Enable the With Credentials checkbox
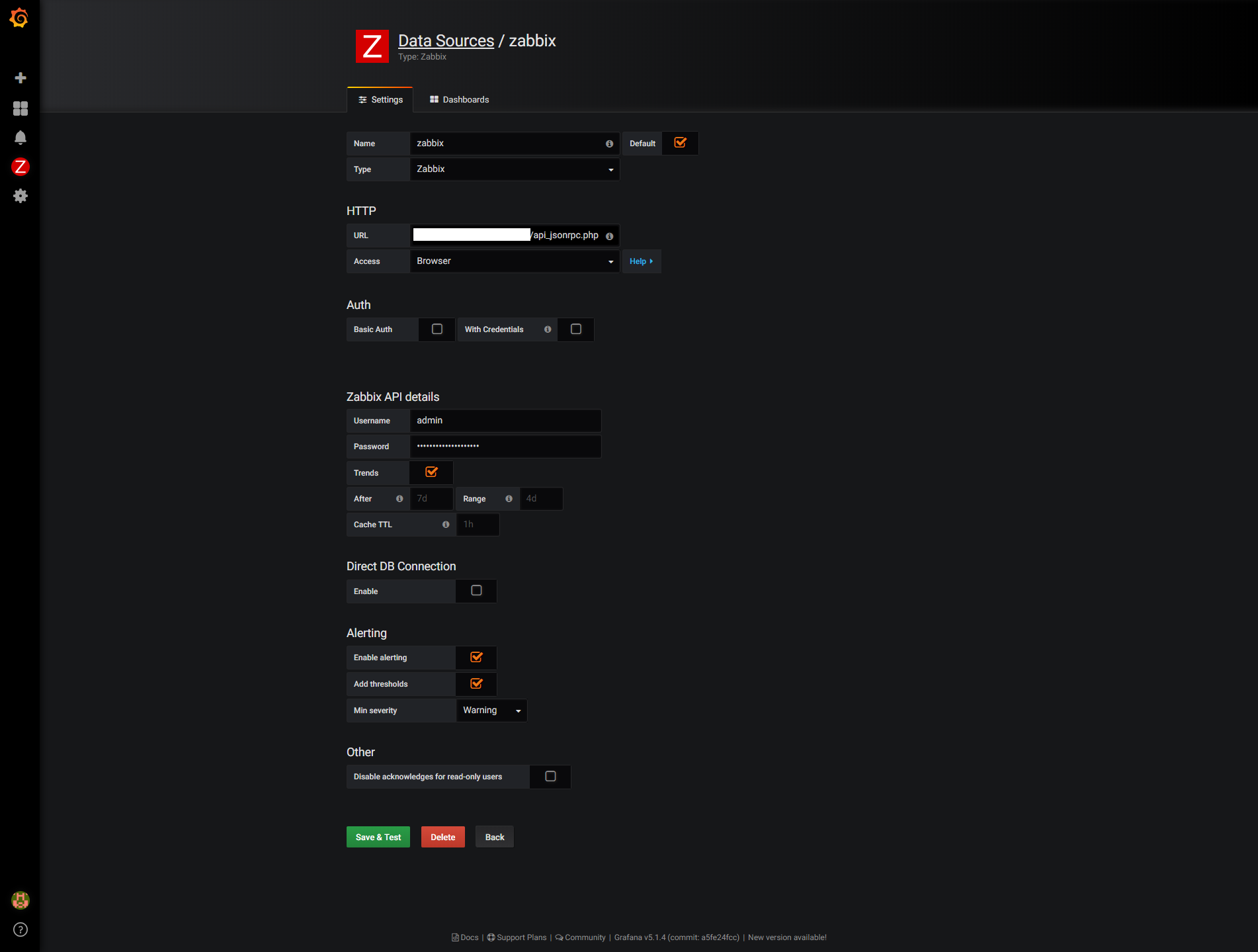Viewport: 1258px width, 952px height. (x=576, y=329)
